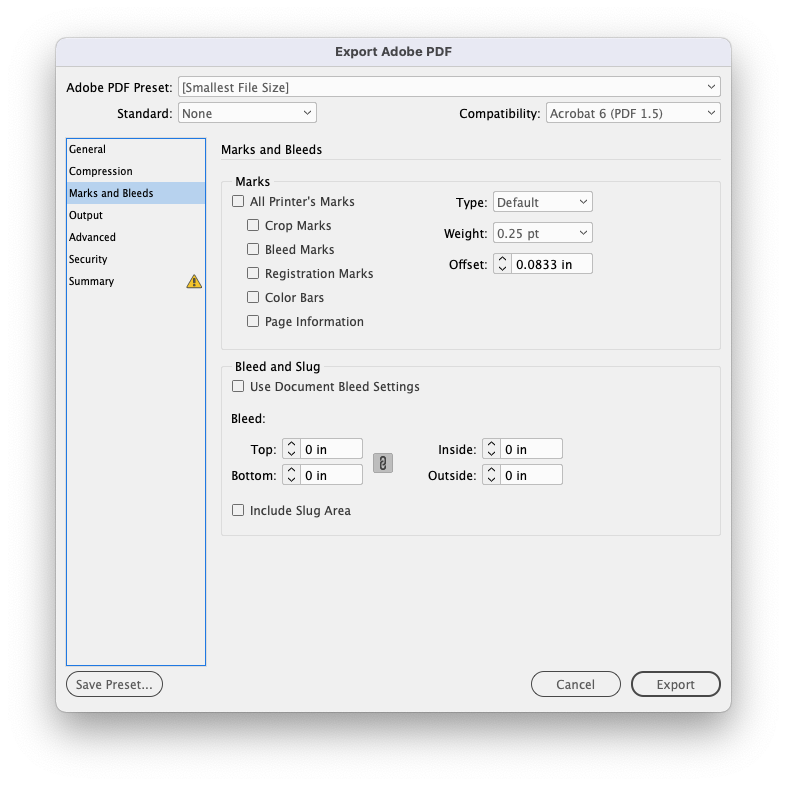The width and height of the screenshot is (787, 786).
Task: Click the chain link icon between bleed fields
Action: [x=382, y=463]
